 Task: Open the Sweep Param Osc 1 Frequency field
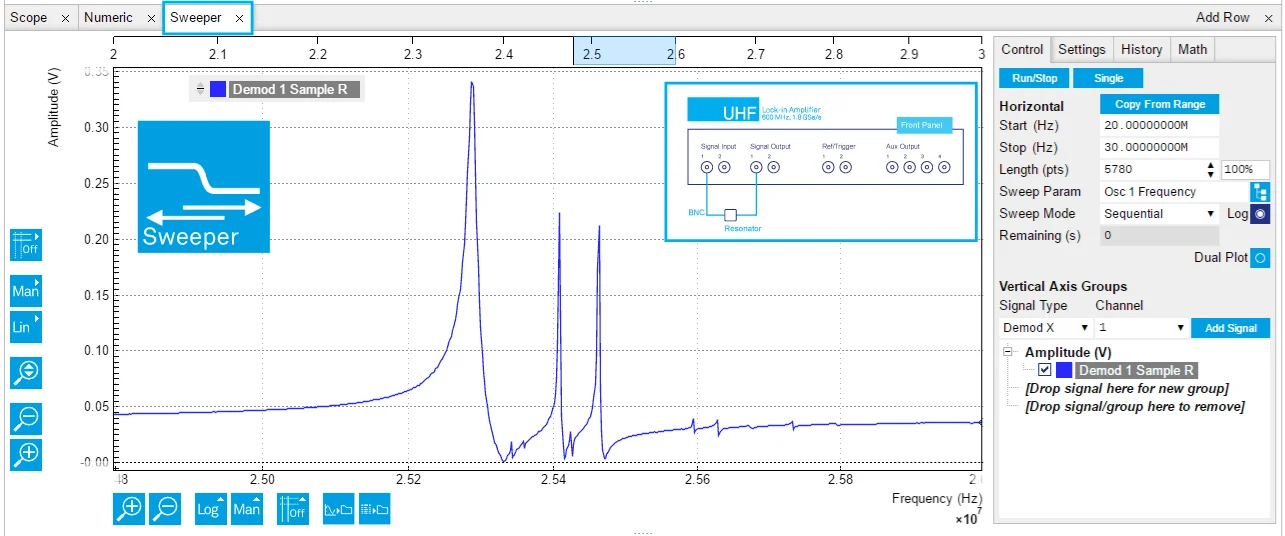pyautogui.click(x=1174, y=192)
